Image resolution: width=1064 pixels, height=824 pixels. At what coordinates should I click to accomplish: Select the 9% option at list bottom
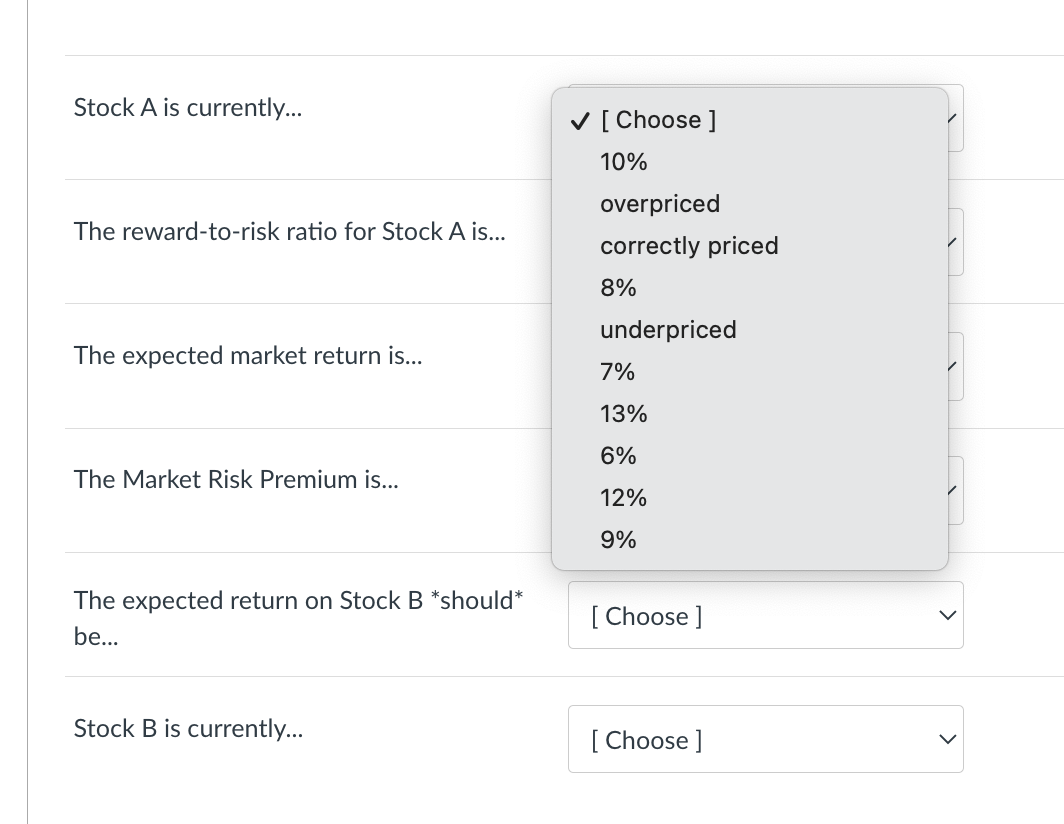618,540
